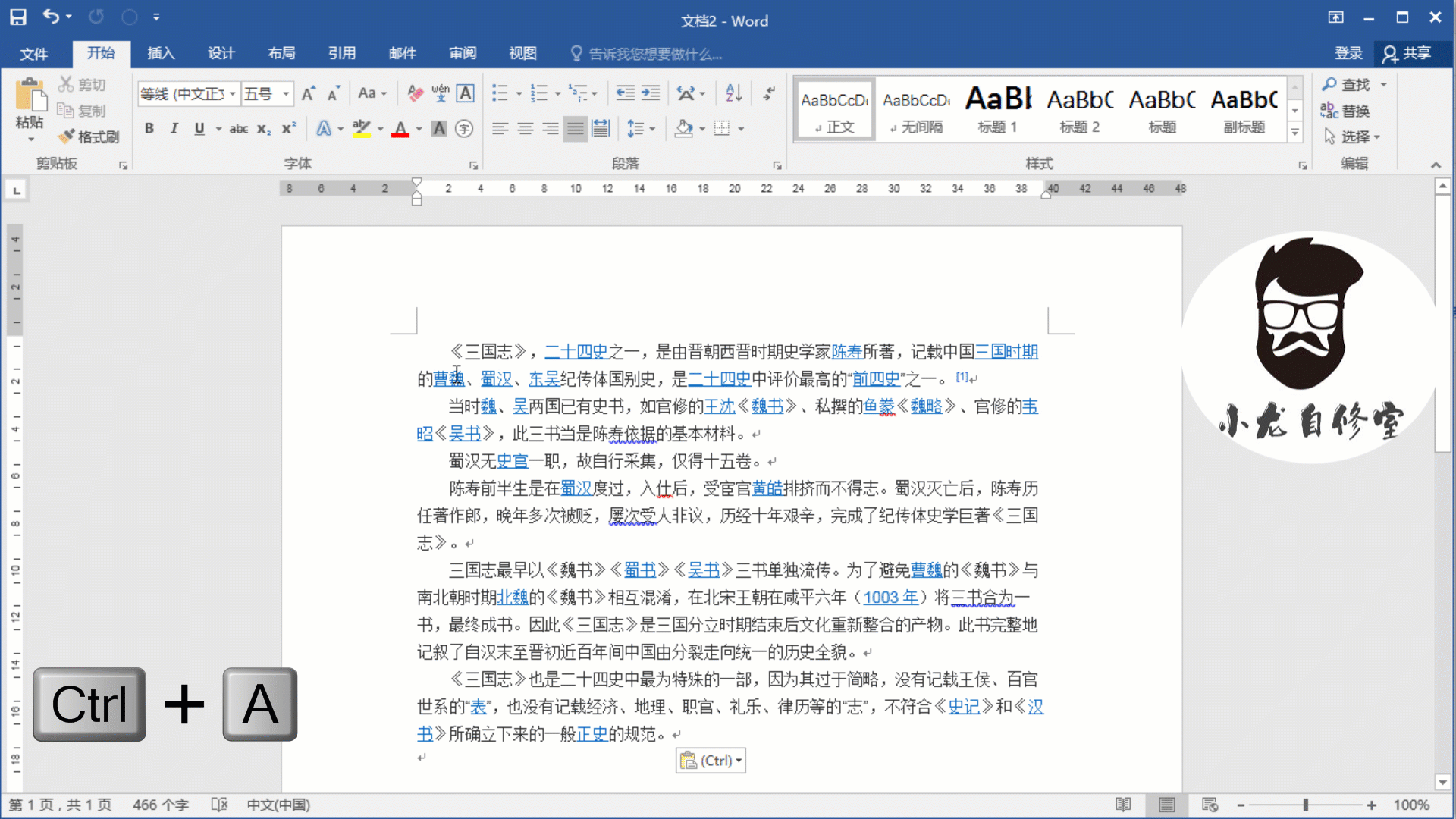Apply character border icon
This screenshot has width=1456, height=819.
[x=465, y=93]
